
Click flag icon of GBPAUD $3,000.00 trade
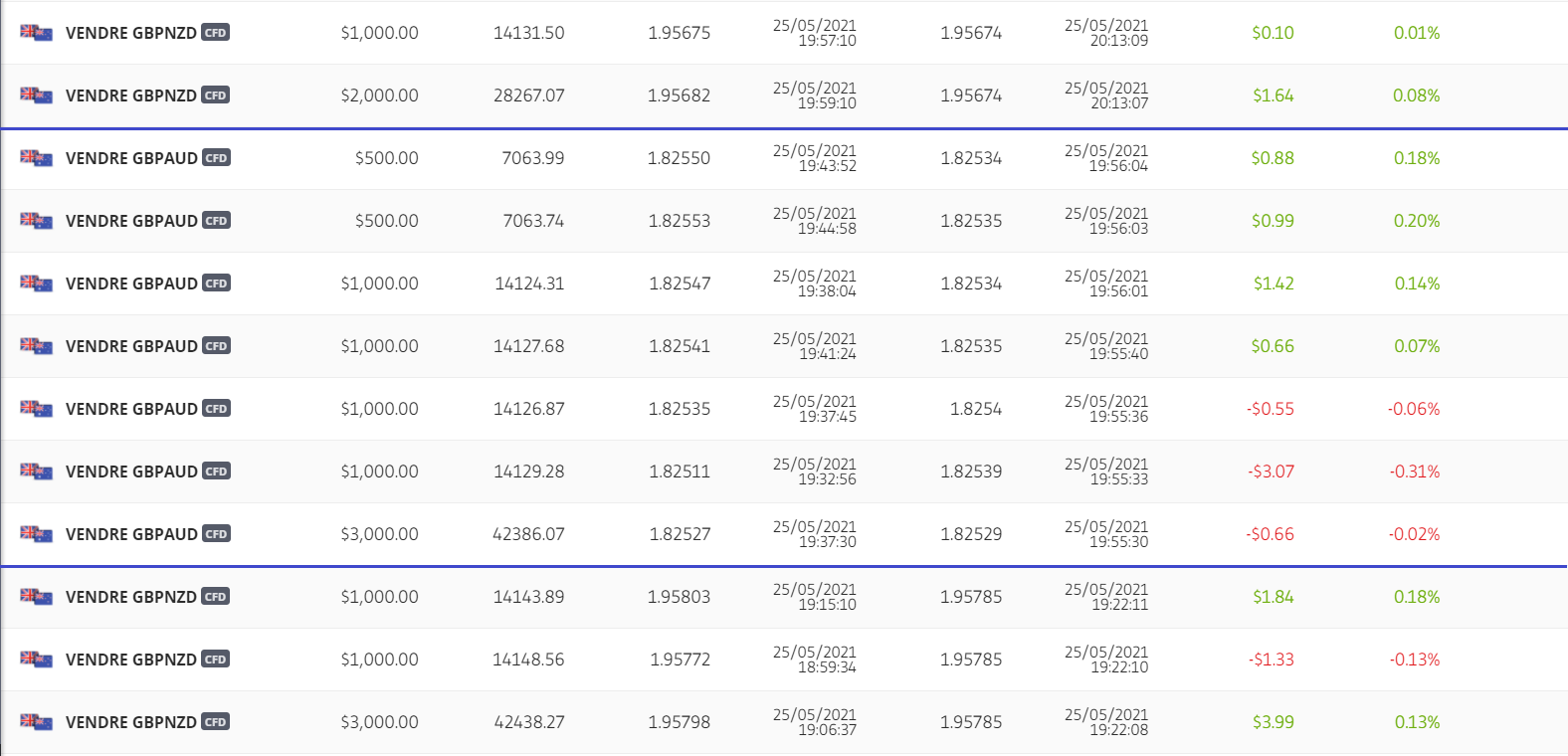tap(36, 534)
